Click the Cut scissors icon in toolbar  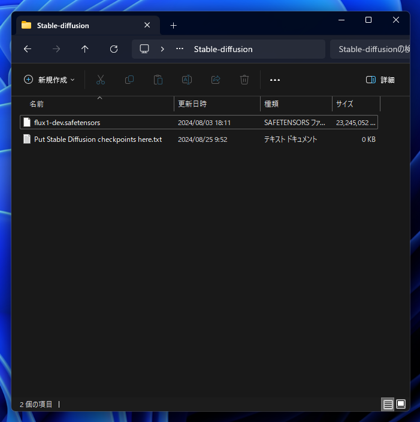[x=100, y=80]
